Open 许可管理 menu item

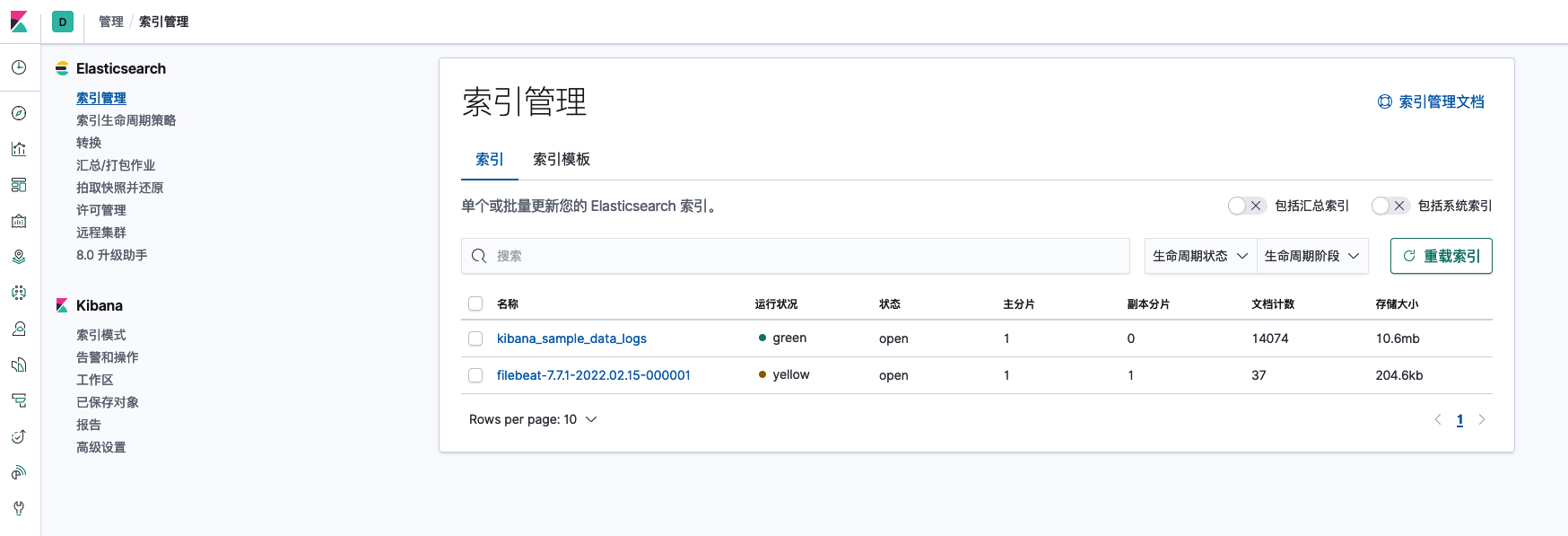click(x=101, y=210)
